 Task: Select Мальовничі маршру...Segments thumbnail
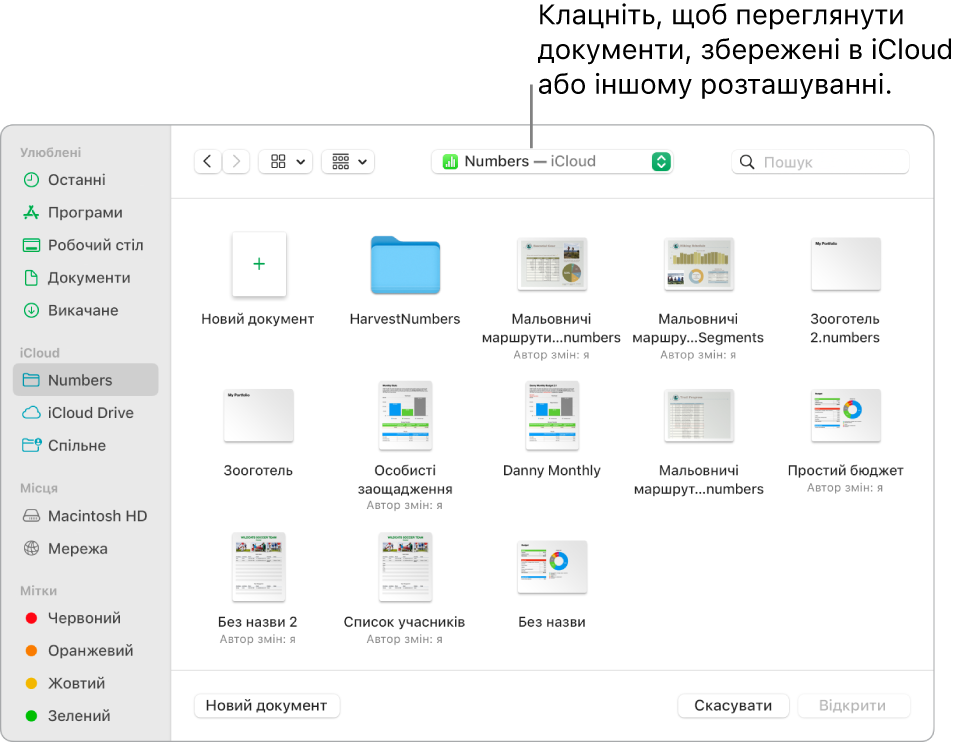pyautogui.click(x=699, y=264)
